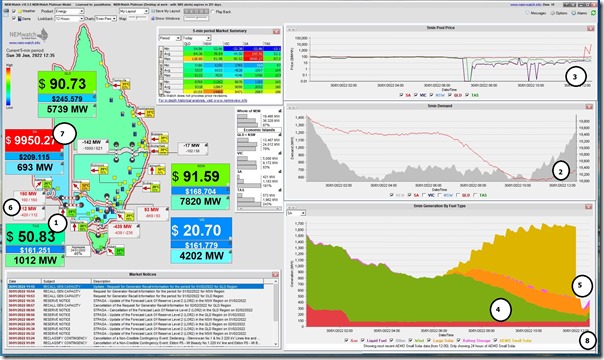Close the 5min Demand chart
The image size is (604, 360).
(589, 107)
